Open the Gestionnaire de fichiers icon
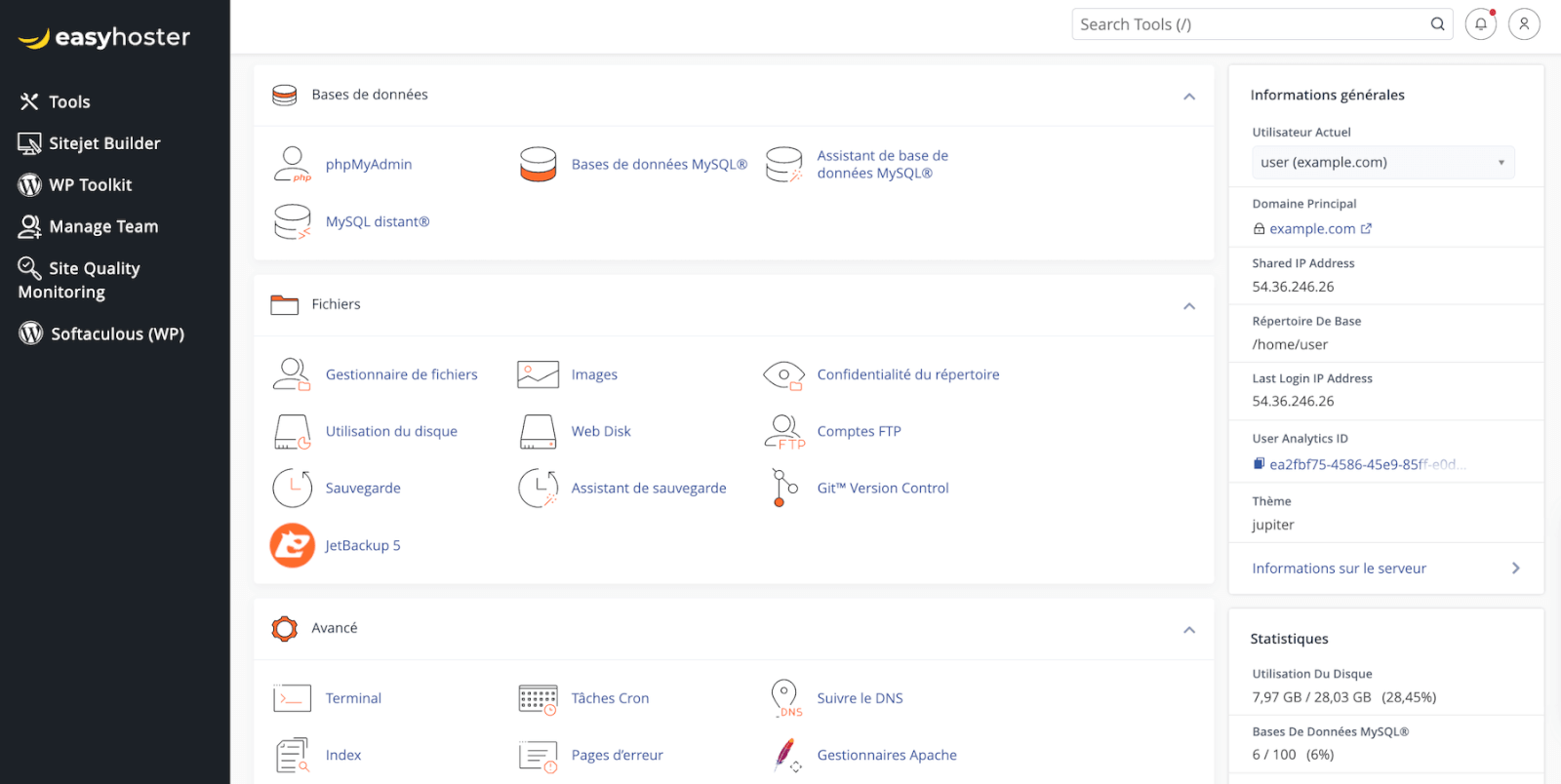 tap(292, 374)
